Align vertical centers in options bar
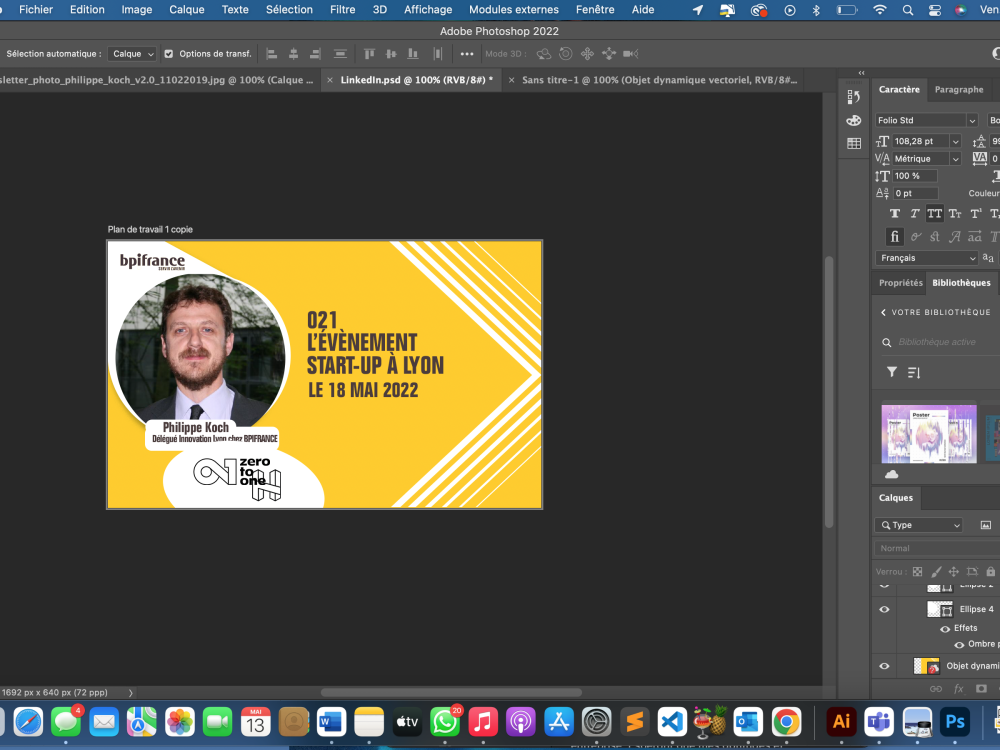Viewport: 1000px width, 750px height. point(391,54)
